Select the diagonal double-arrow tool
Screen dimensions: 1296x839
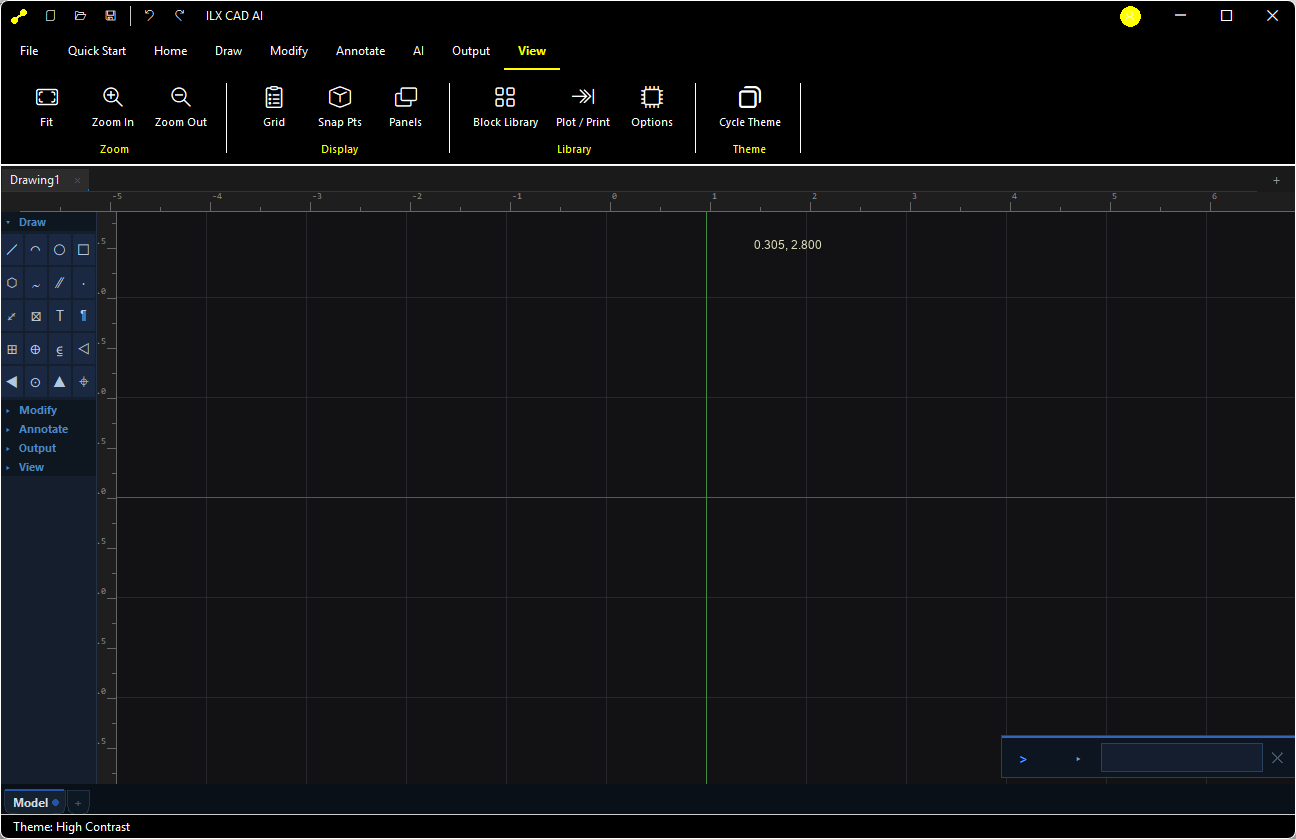click(x=12, y=316)
